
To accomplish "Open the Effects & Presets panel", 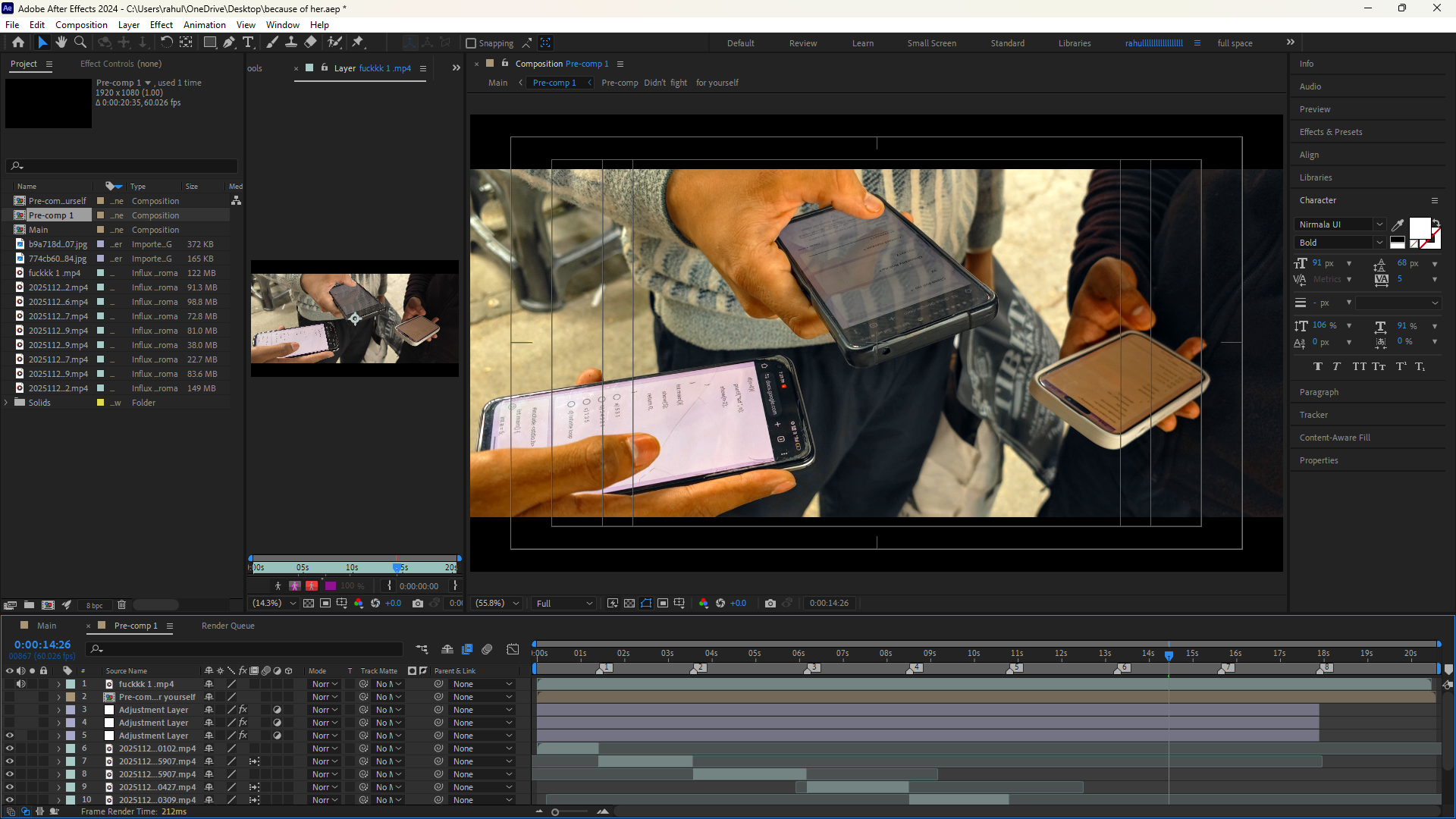I will point(1331,132).
